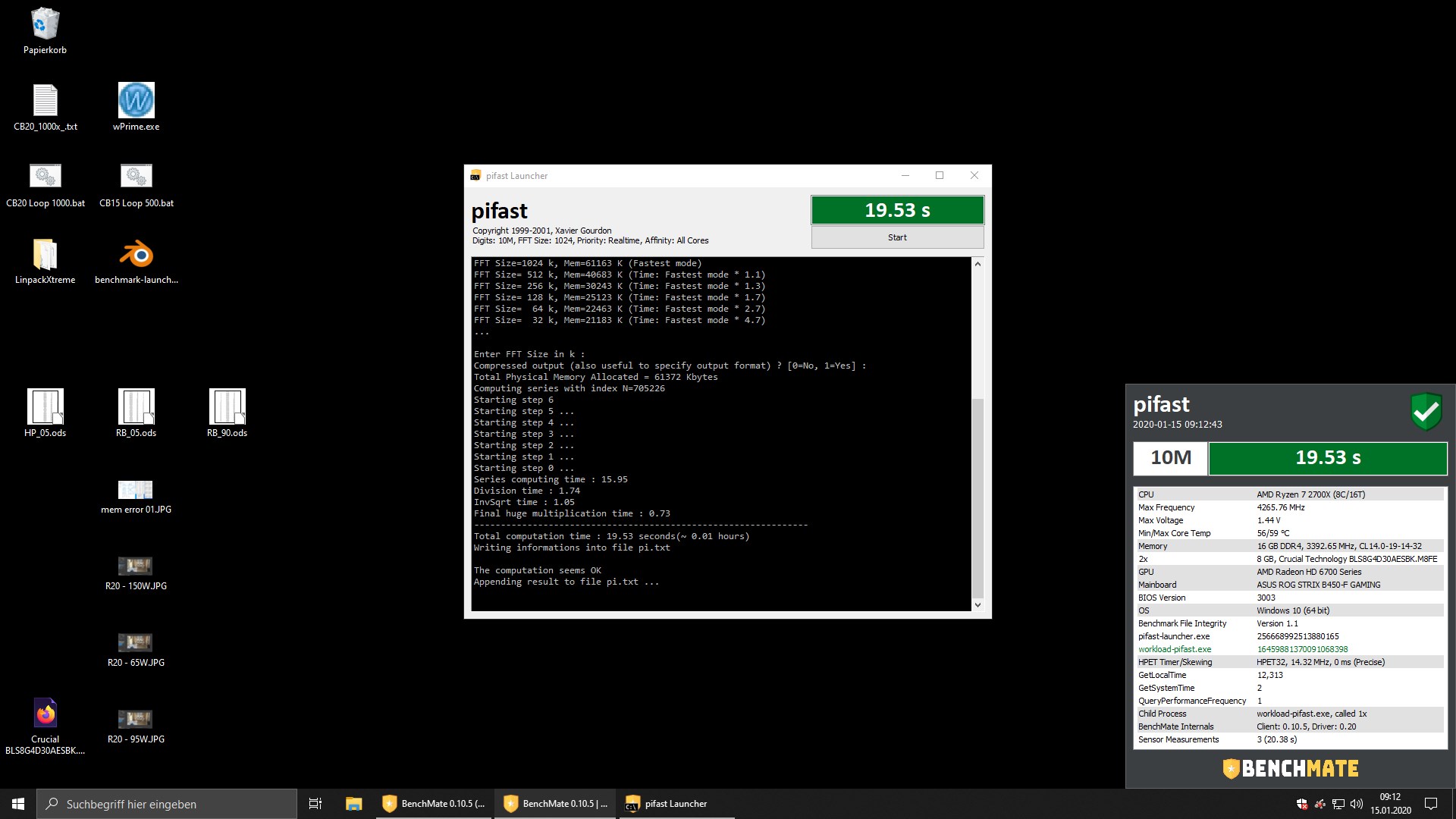The width and height of the screenshot is (1456, 819).
Task: Switch to second BenchMate 0.10.5 | taskbar window
Action: tap(556, 804)
